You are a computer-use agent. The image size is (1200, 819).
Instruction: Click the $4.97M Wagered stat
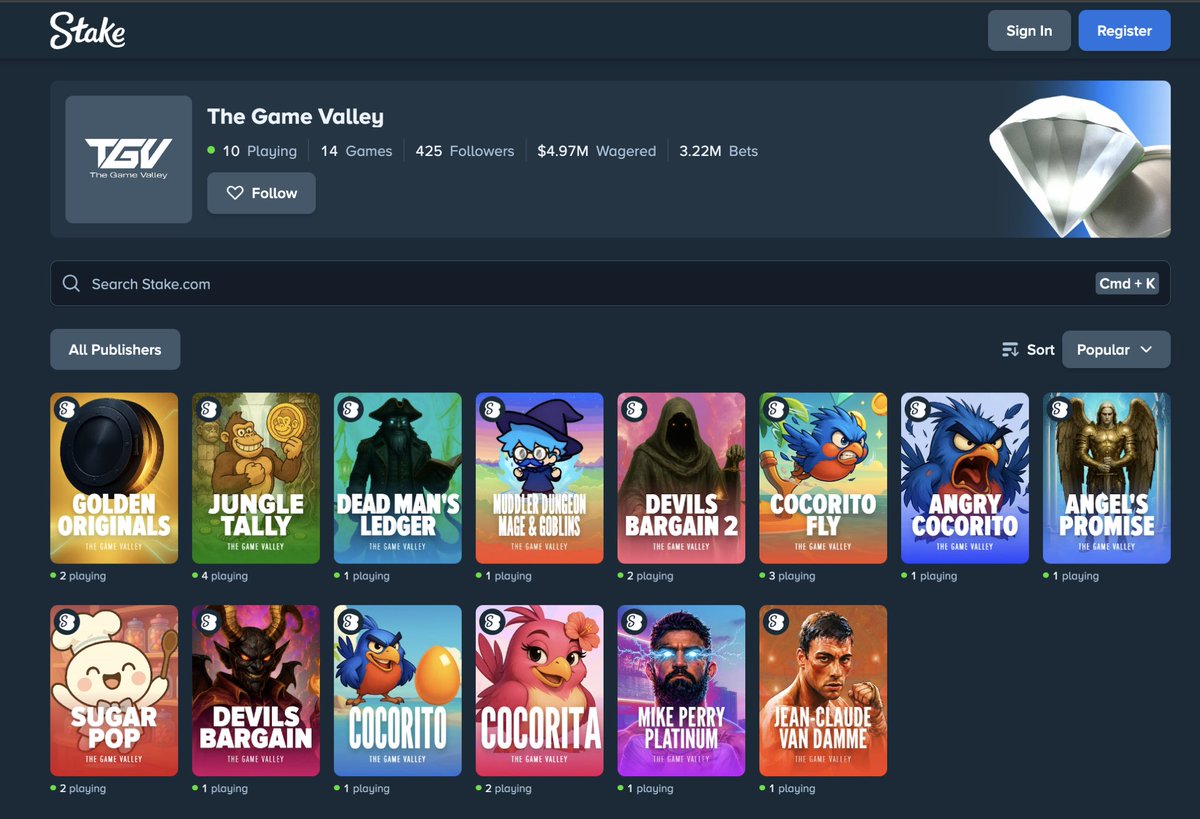[x=597, y=151]
